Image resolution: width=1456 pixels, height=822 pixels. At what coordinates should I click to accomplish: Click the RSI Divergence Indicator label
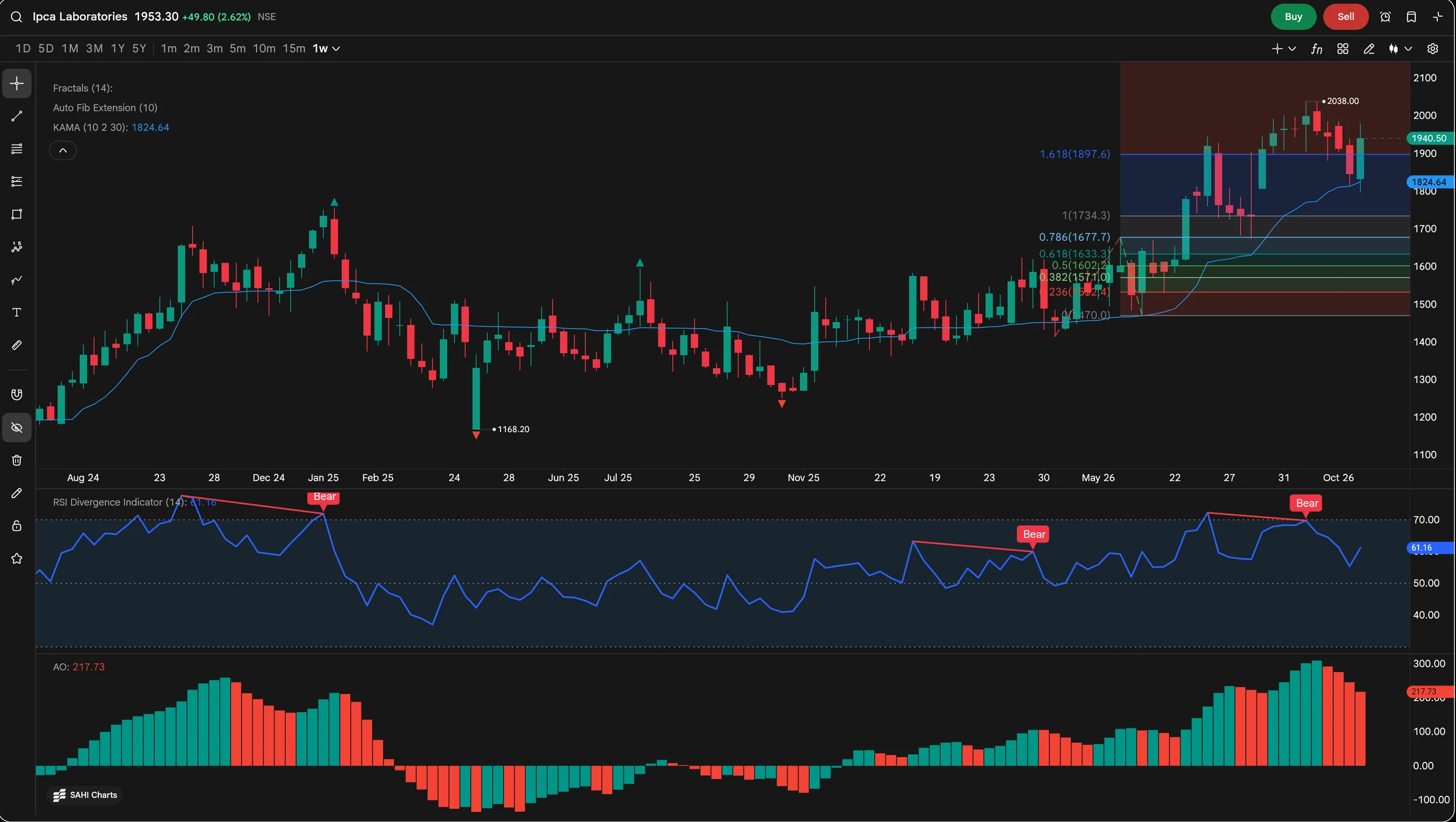click(x=120, y=502)
